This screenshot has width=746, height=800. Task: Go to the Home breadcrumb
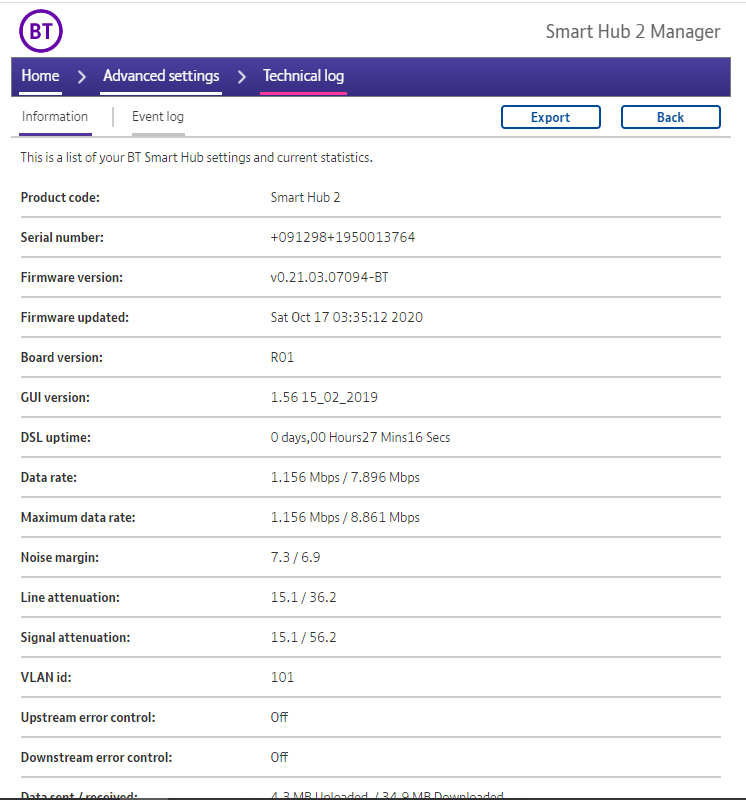click(40, 76)
